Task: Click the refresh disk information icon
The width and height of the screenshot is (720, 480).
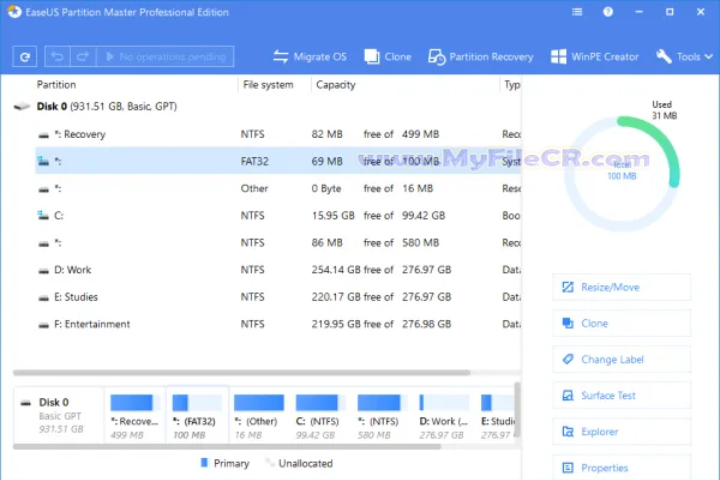Action: click(25, 56)
